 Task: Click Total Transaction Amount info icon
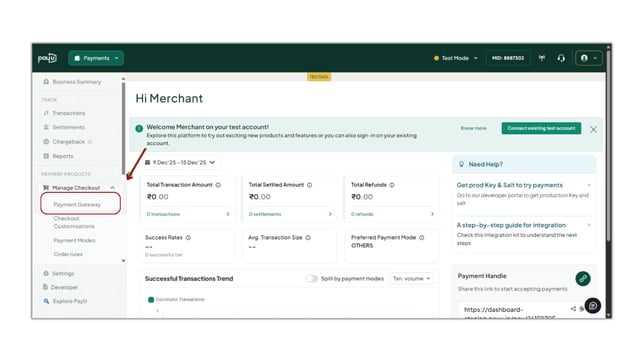click(218, 185)
